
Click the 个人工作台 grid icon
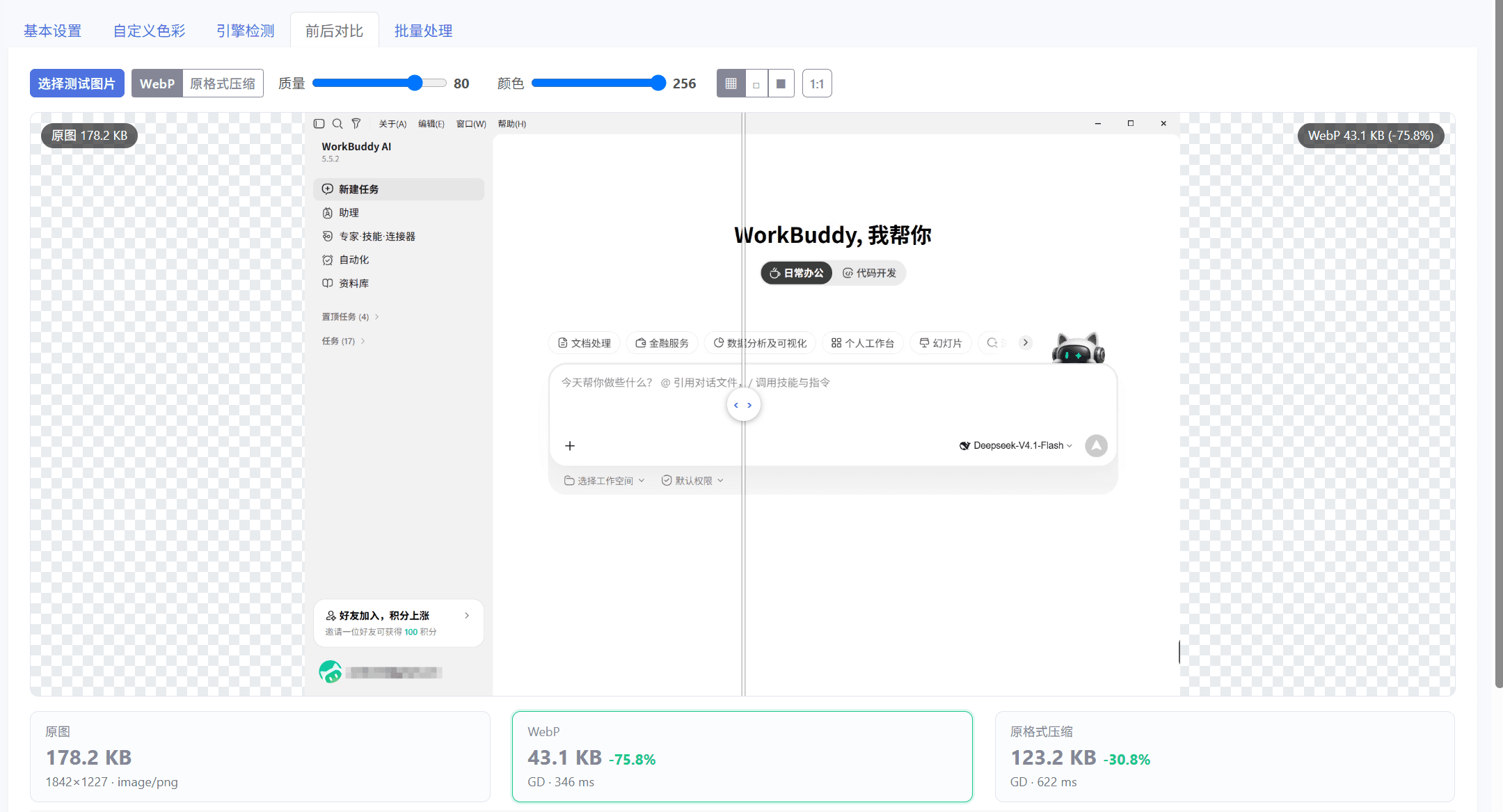pos(836,343)
